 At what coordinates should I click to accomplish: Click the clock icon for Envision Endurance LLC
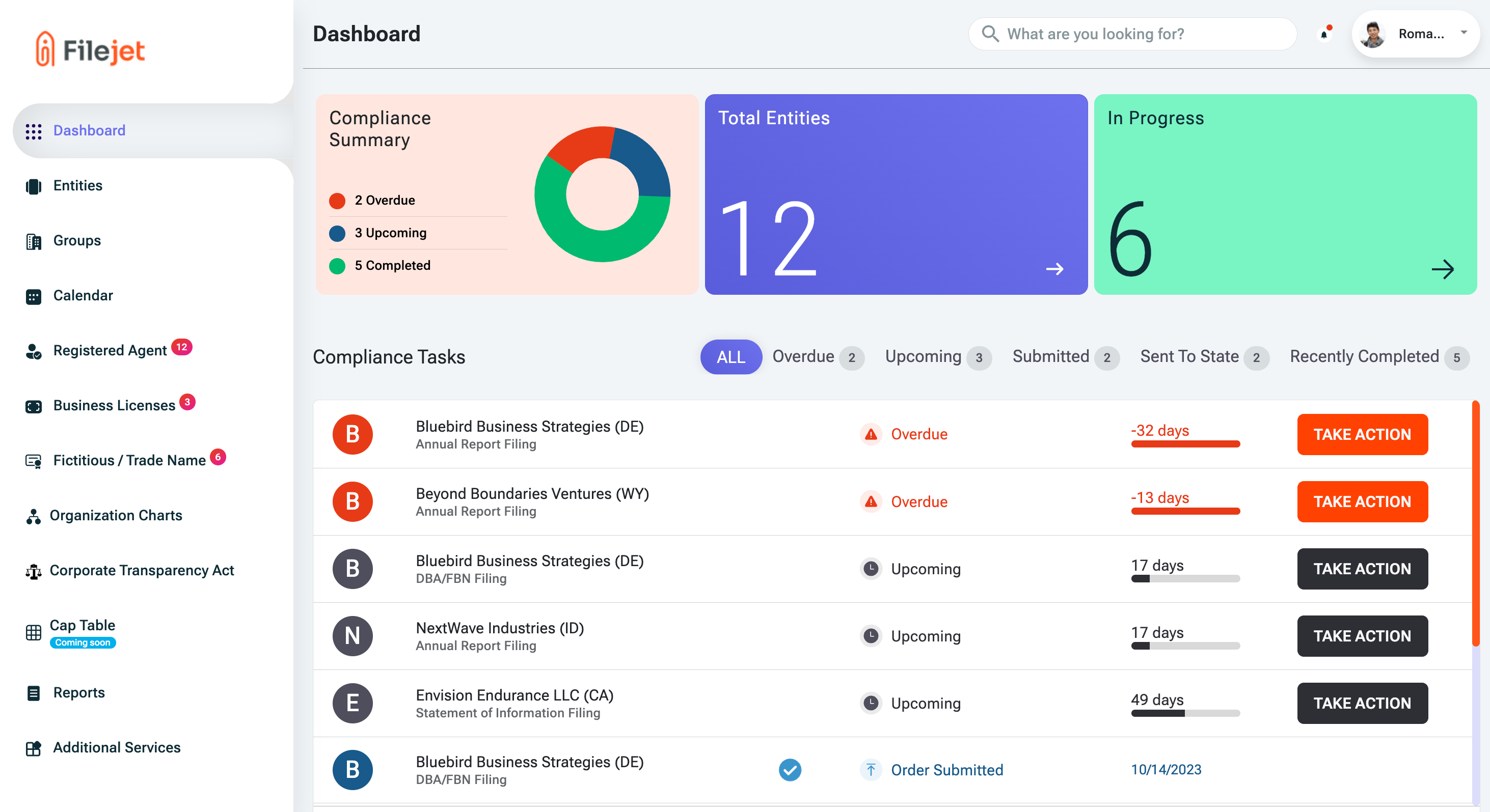coord(871,703)
